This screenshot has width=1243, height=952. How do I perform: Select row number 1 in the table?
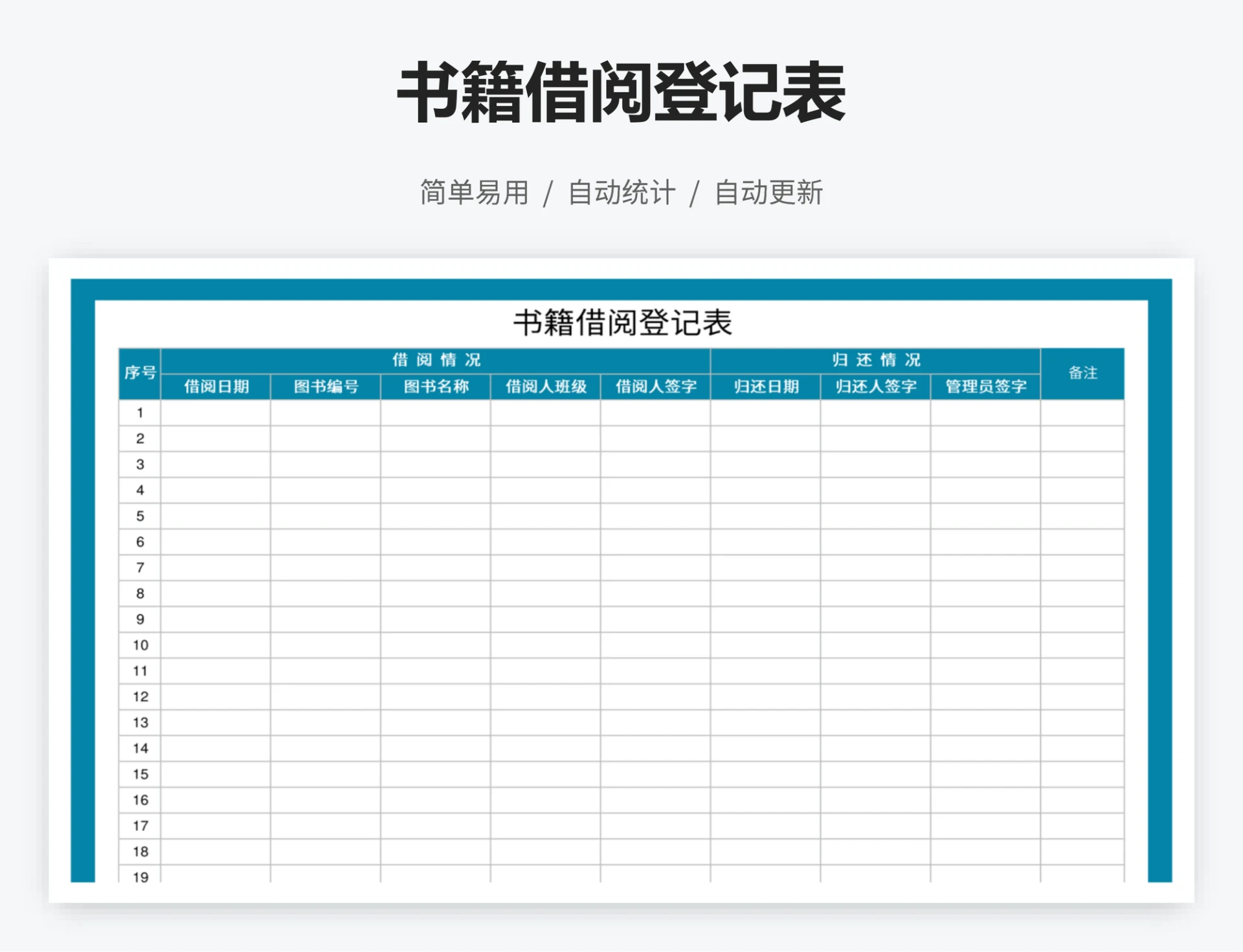coord(138,412)
